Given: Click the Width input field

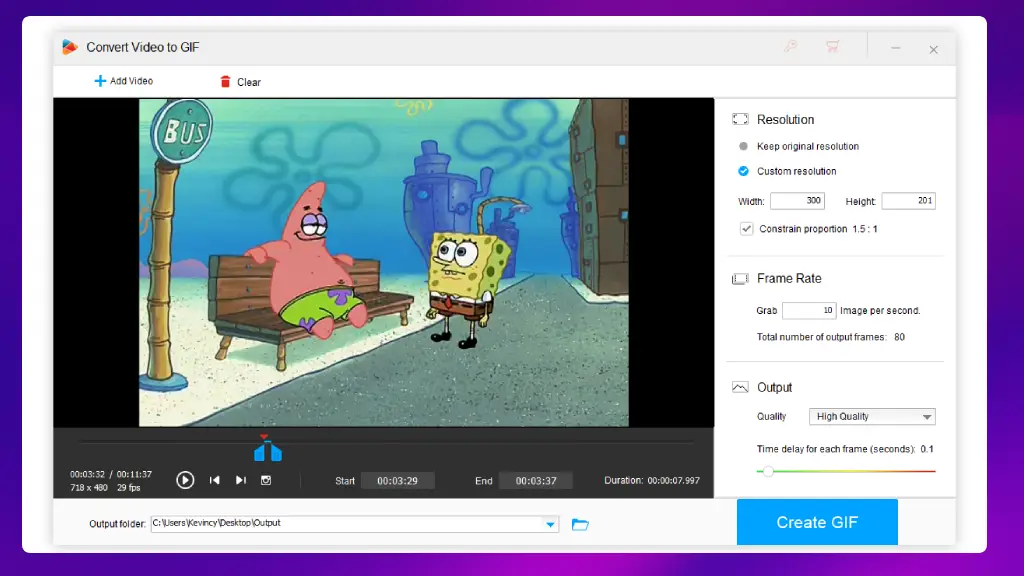Looking at the screenshot, I should [x=797, y=201].
